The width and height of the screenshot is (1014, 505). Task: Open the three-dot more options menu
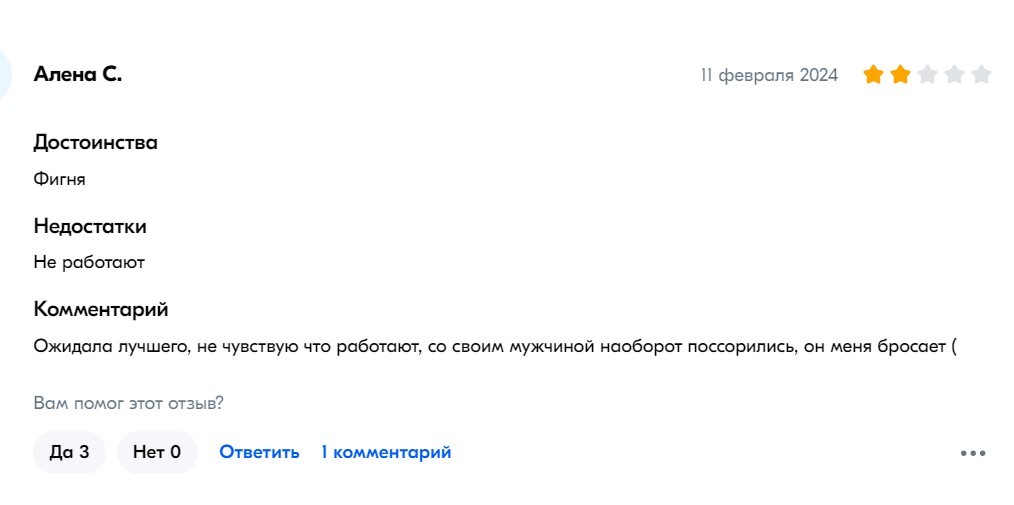coord(973,453)
